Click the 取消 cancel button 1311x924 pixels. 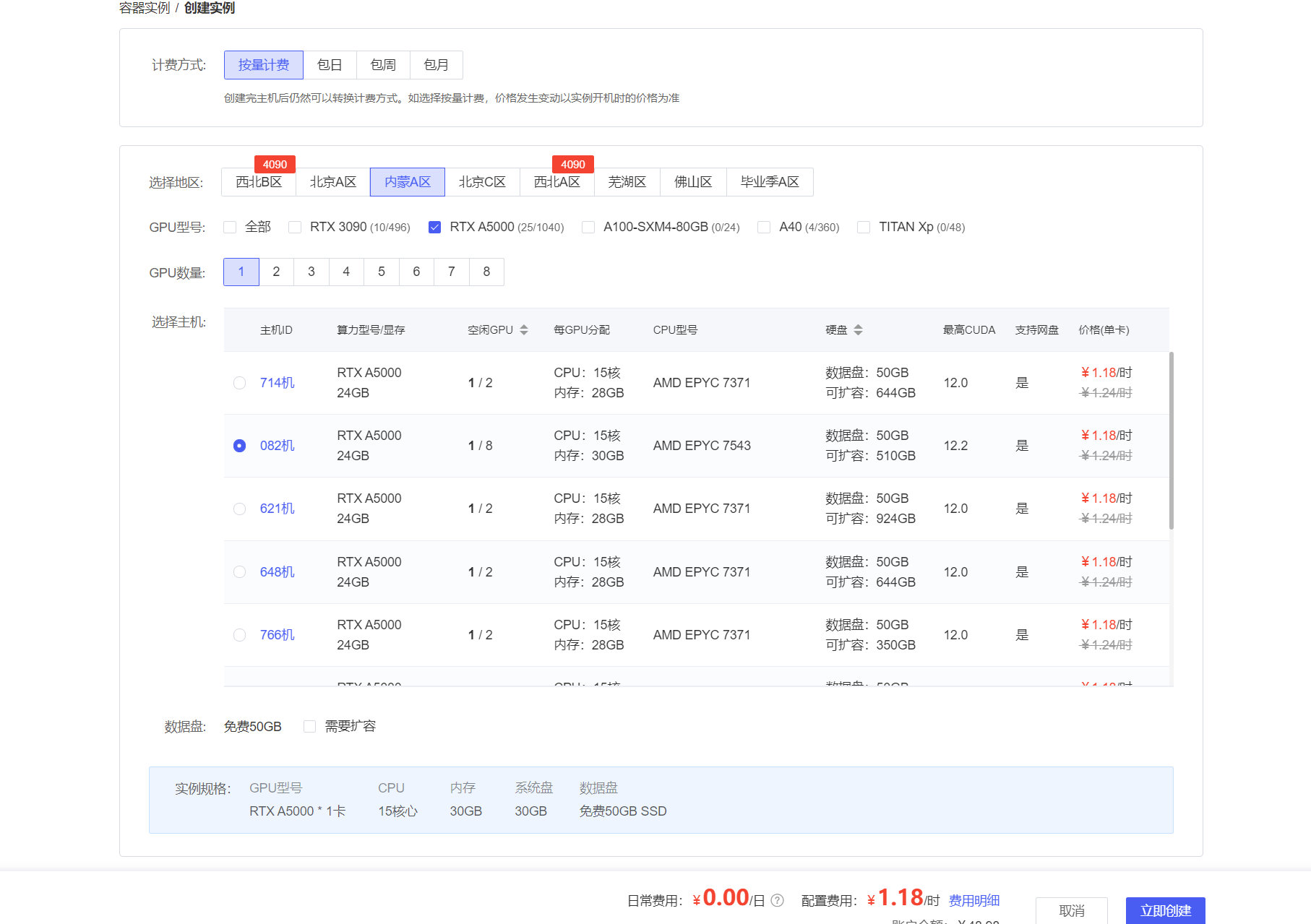click(x=1072, y=910)
